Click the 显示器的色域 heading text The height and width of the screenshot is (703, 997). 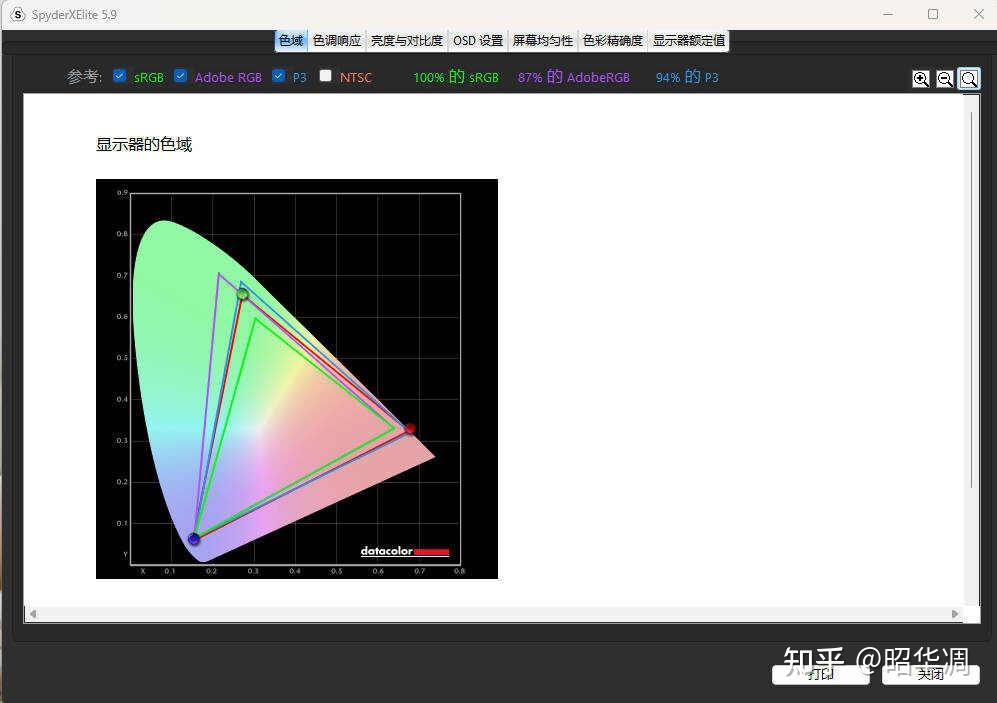pyautogui.click(x=144, y=144)
